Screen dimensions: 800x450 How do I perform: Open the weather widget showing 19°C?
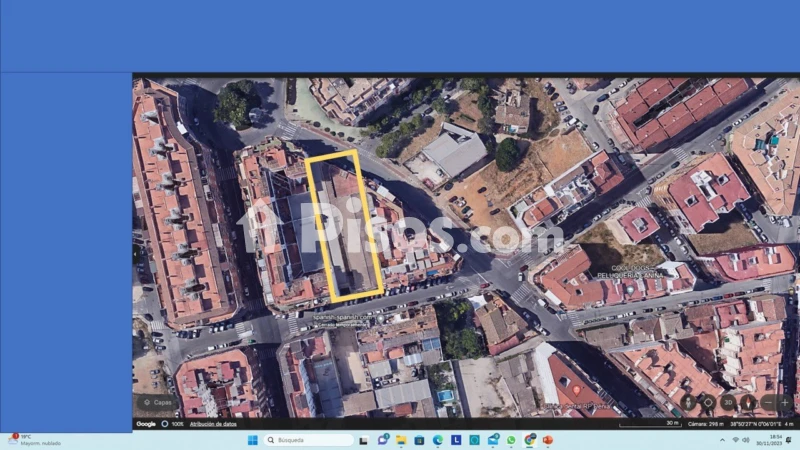coord(35,440)
